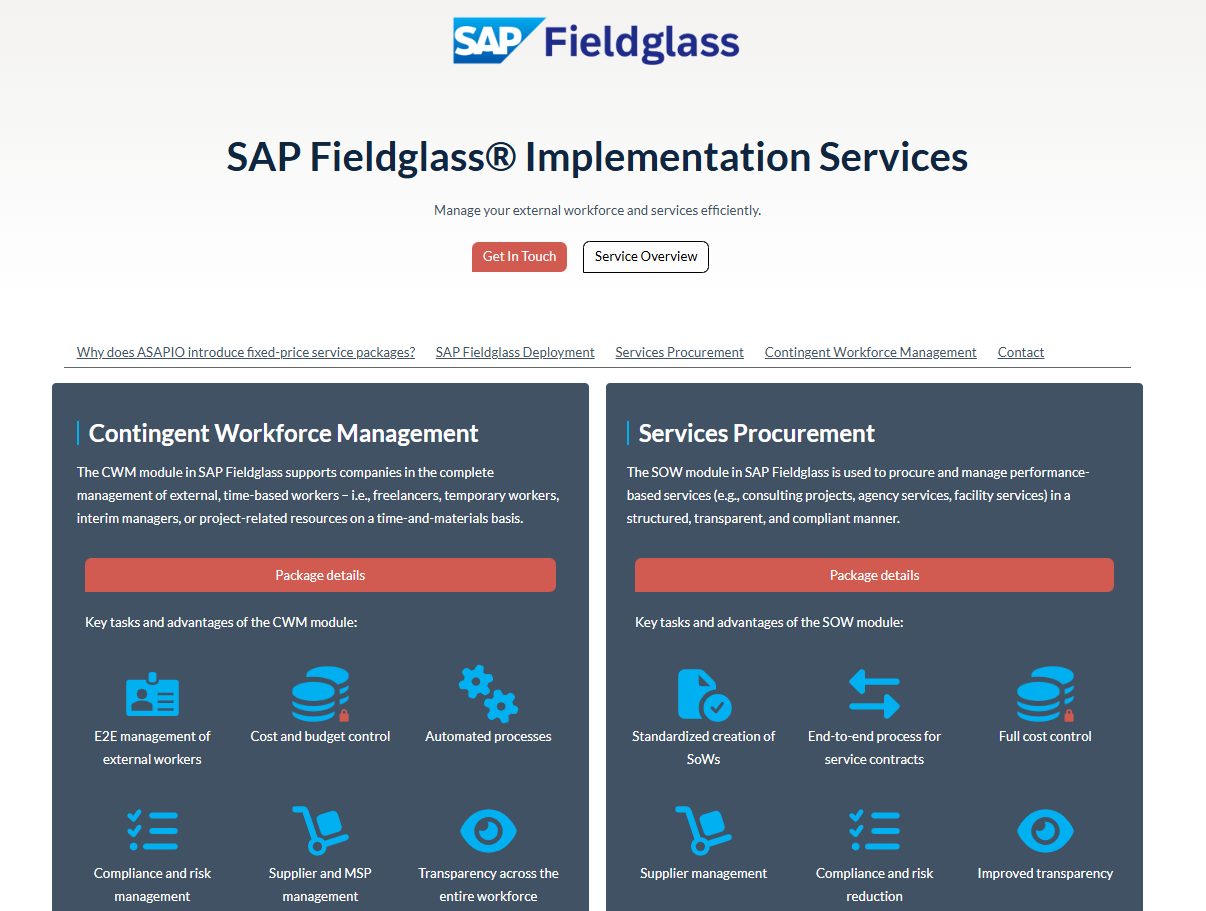This screenshot has height=911, width=1206.
Task: Open Package details for Services Procurement
Action: tap(874, 575)
